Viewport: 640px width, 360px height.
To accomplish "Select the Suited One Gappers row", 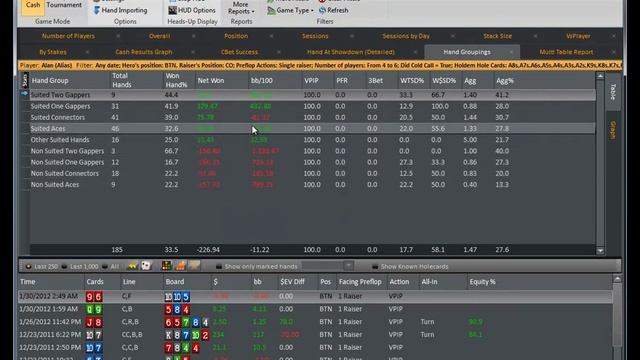I will pos(312,106).
